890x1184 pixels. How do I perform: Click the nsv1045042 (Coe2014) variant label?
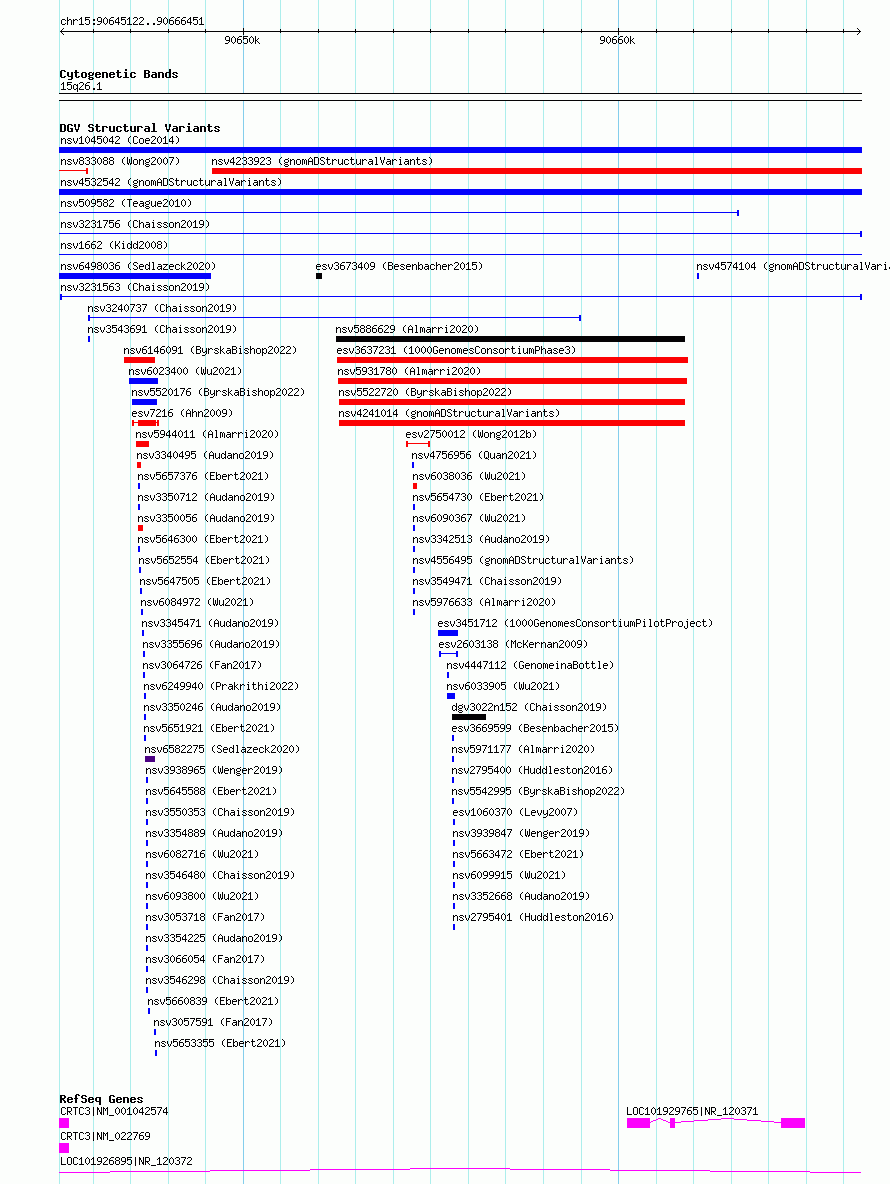120,140
